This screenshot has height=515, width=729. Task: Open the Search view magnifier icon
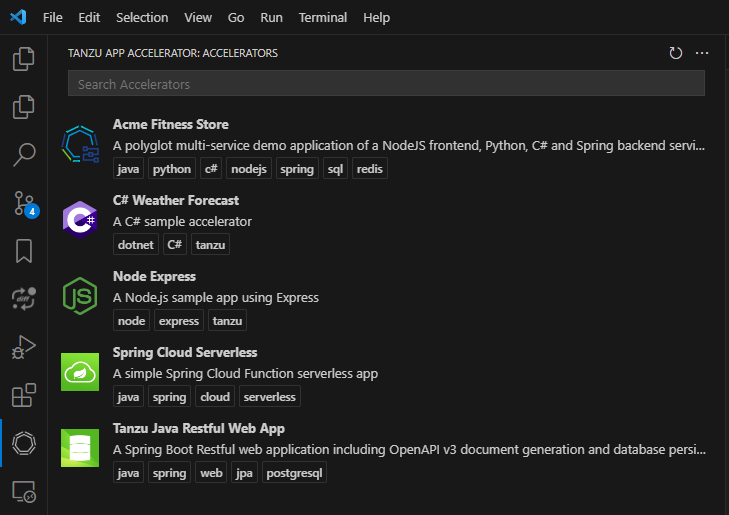pyautogui.click(x=24, y=155)
